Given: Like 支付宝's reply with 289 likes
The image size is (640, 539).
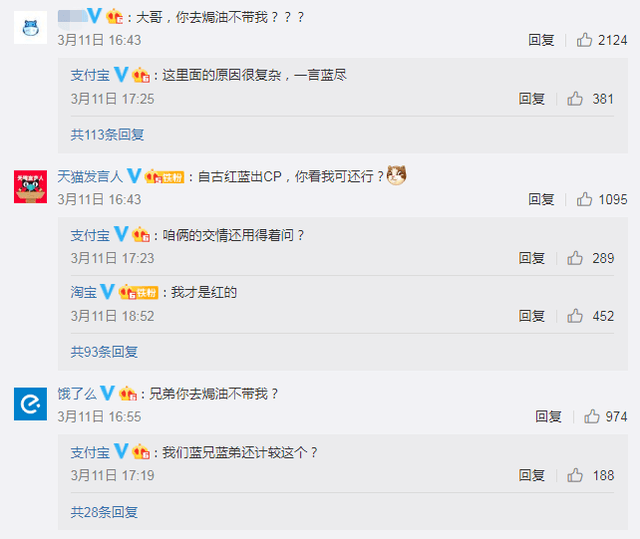Looking at the screenshot, I should pos(575,258).
